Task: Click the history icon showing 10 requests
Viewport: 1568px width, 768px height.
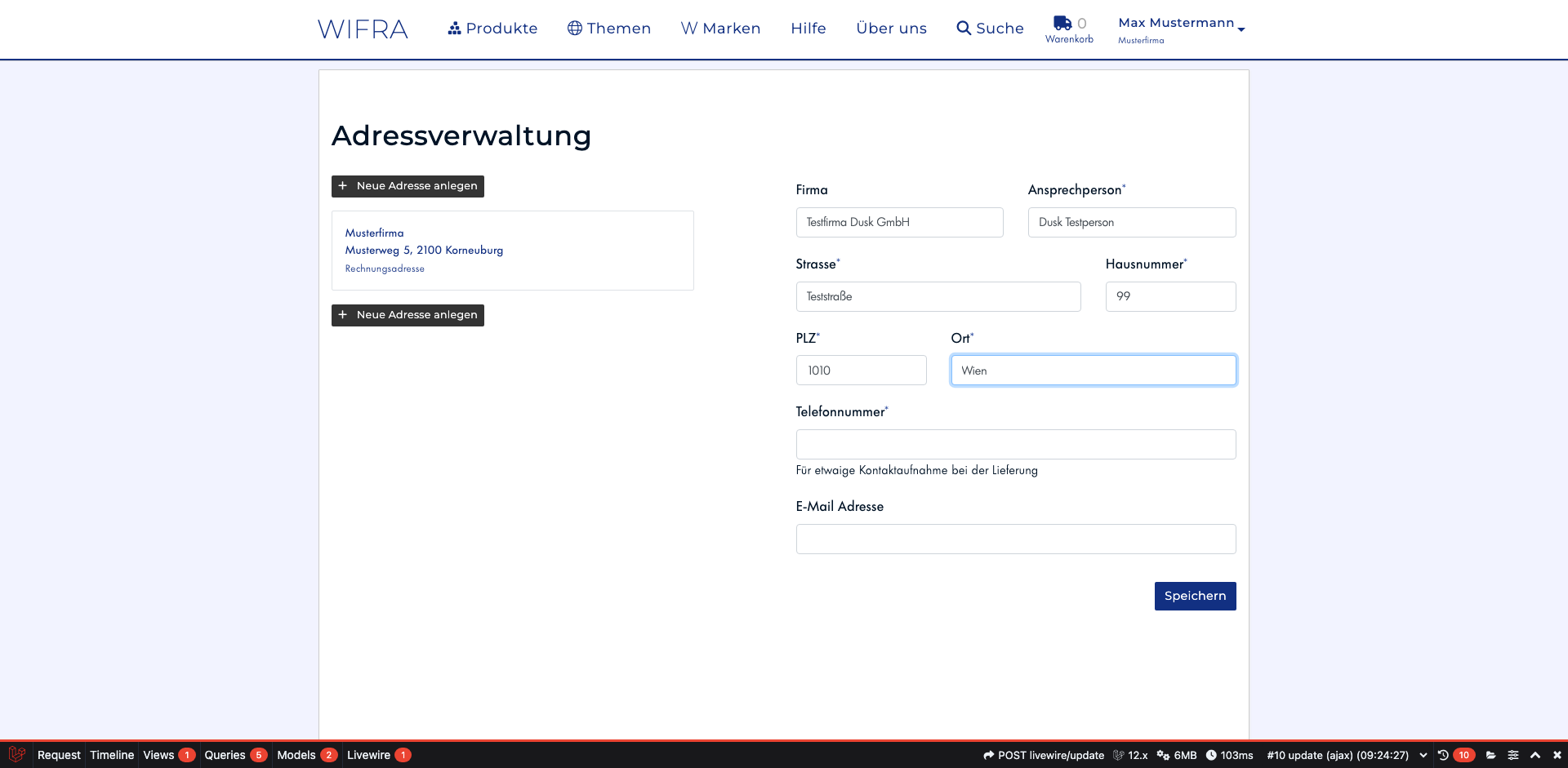Action: tap(1442, 755)
